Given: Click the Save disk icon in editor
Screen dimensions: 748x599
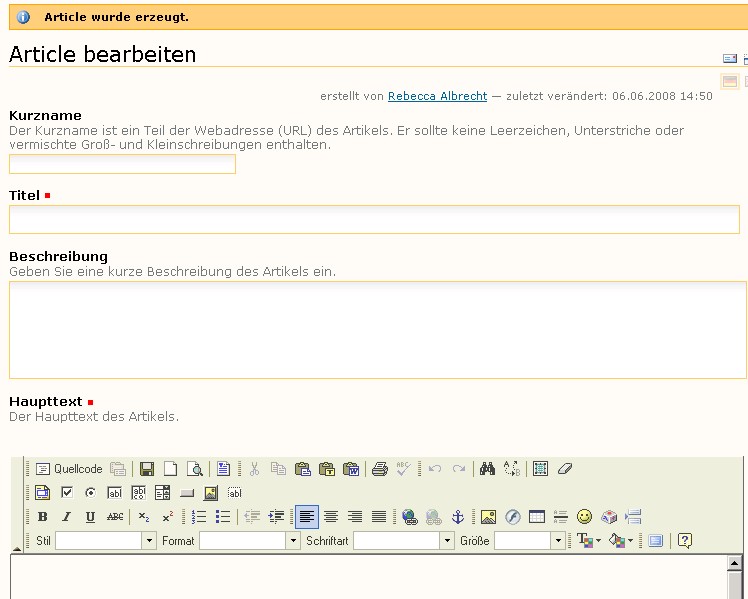Looking at the screenshot, I should pyautogui.click(x=147, y=469).
